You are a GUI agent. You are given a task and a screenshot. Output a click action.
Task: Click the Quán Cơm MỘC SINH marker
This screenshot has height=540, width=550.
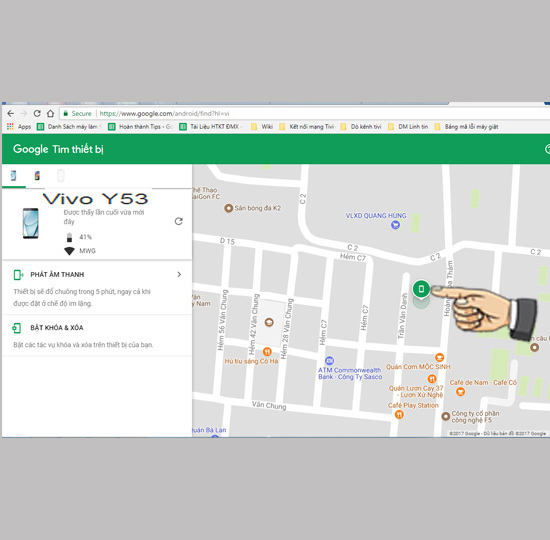tap(439, 358)
